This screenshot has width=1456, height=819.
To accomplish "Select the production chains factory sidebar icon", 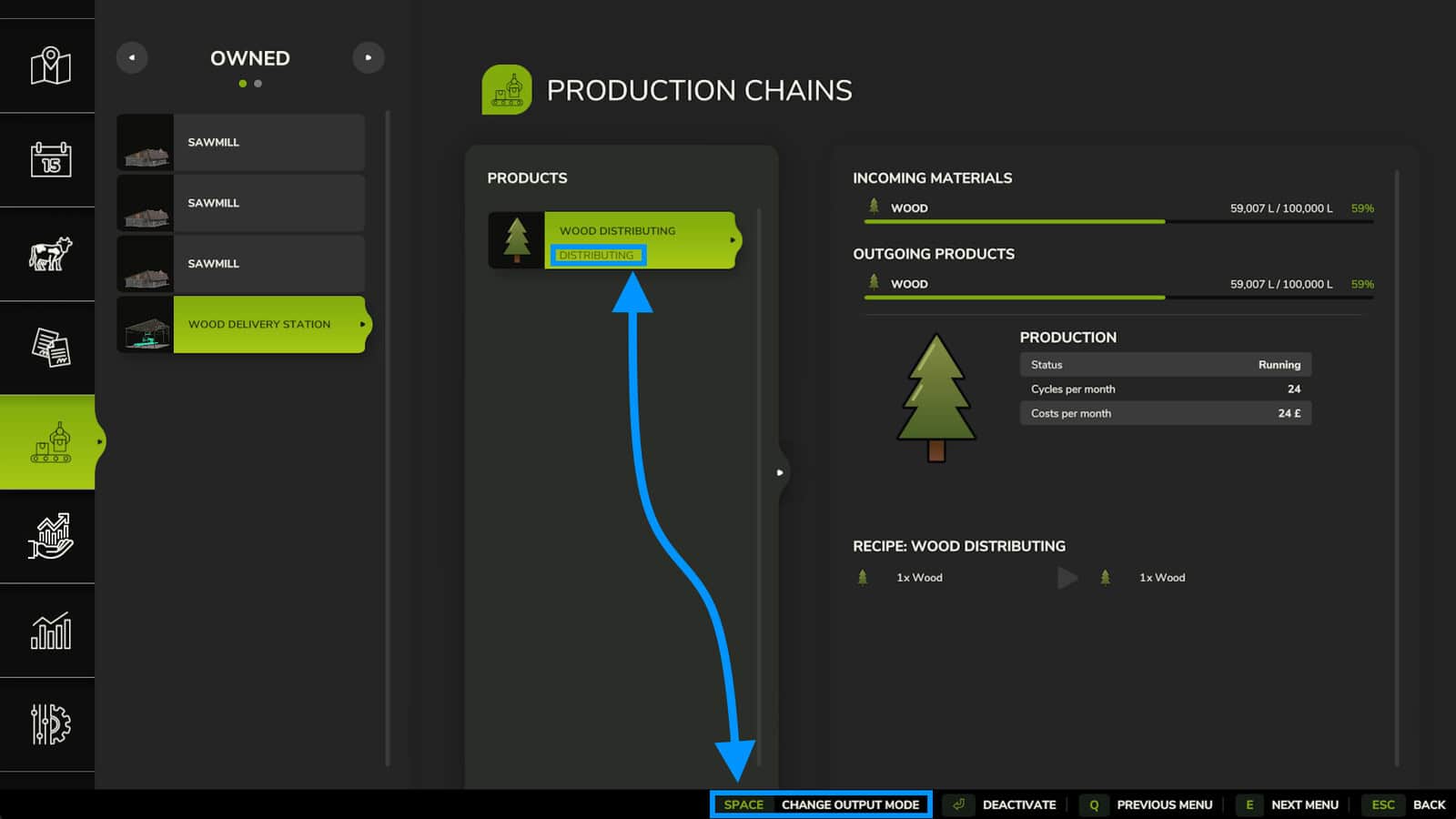I will click(50, 442).
